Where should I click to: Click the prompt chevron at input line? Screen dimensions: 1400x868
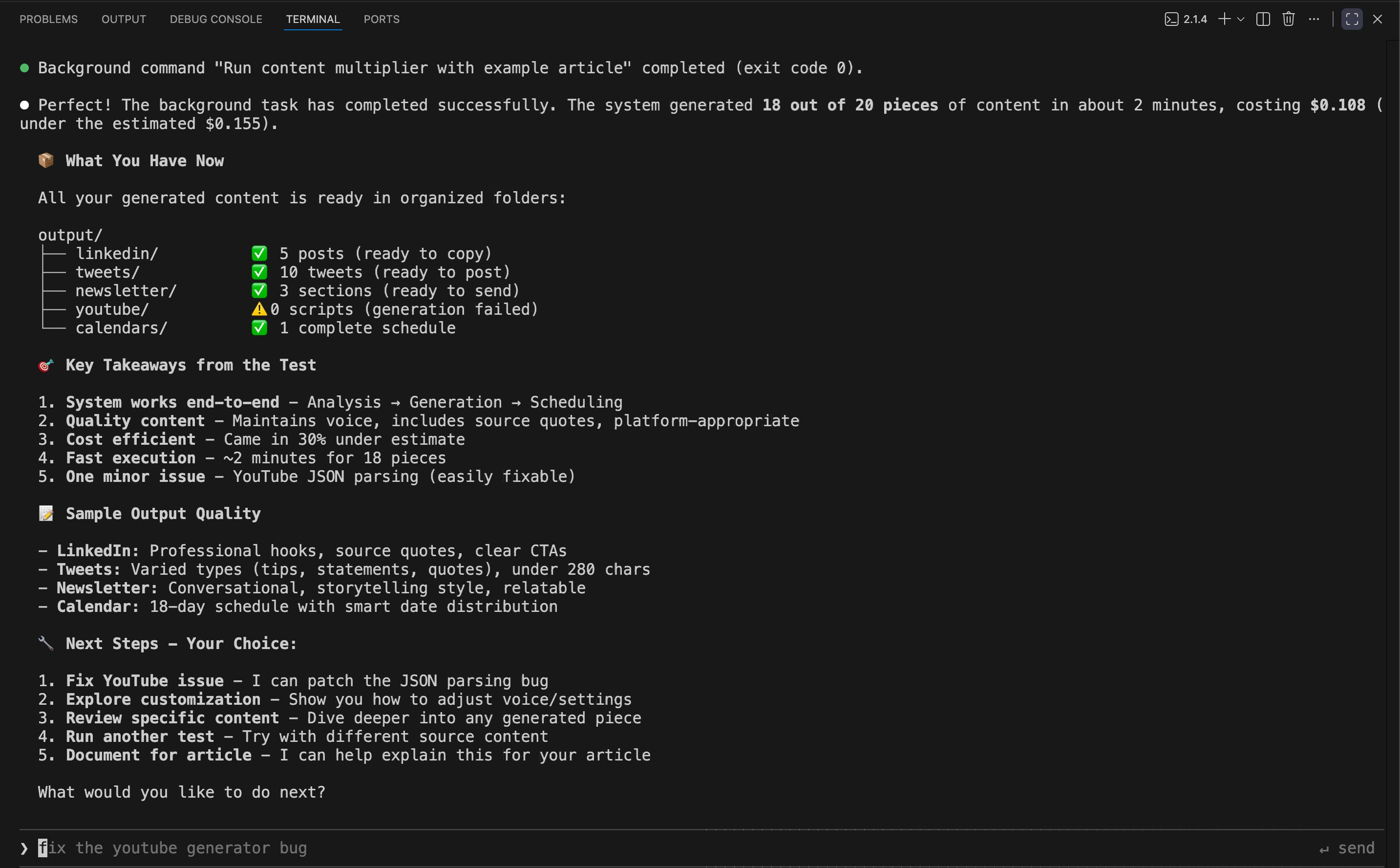click(24, 848)
